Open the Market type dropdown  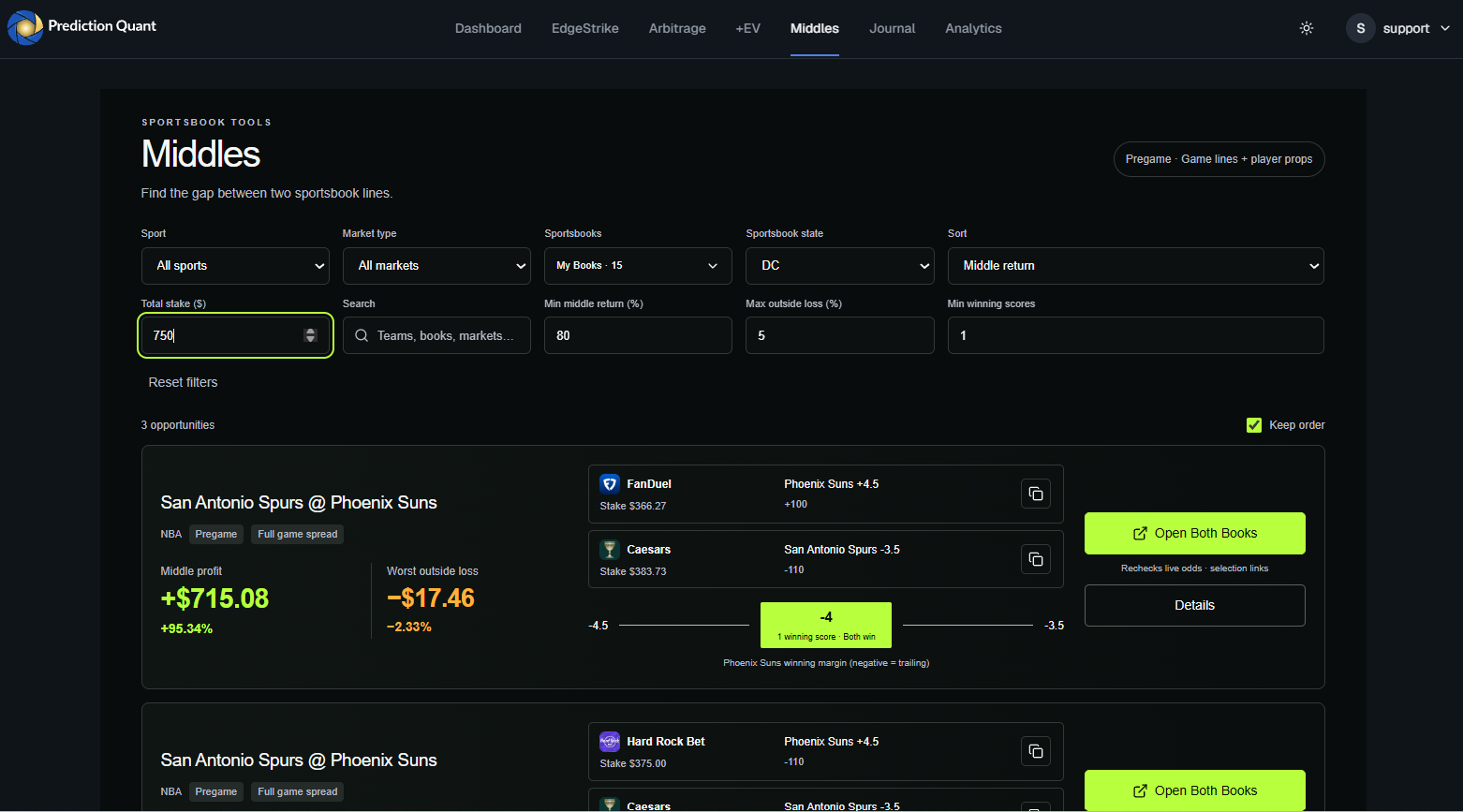pos(436,266)
